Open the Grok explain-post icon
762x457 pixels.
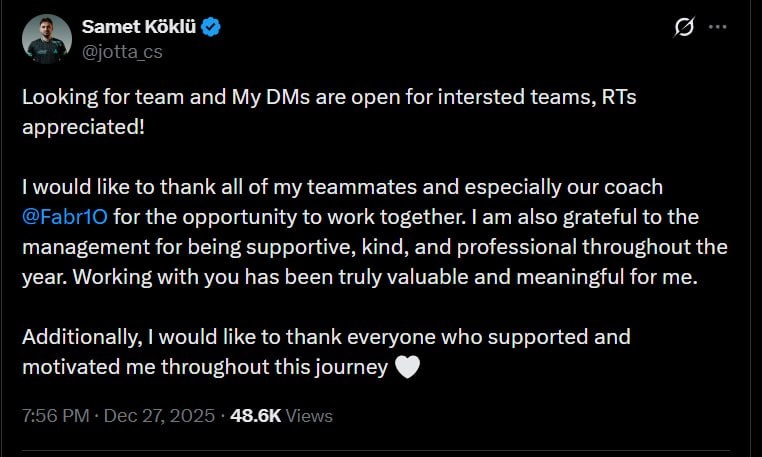(x=684, y=27)
